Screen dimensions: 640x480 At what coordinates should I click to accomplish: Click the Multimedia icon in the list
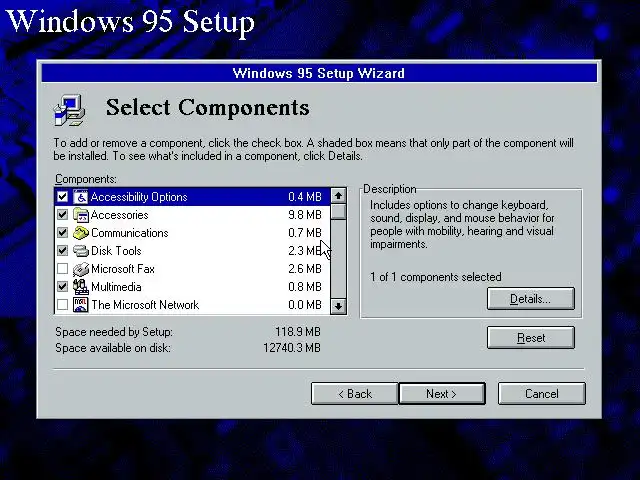click(x=80, y=287)
